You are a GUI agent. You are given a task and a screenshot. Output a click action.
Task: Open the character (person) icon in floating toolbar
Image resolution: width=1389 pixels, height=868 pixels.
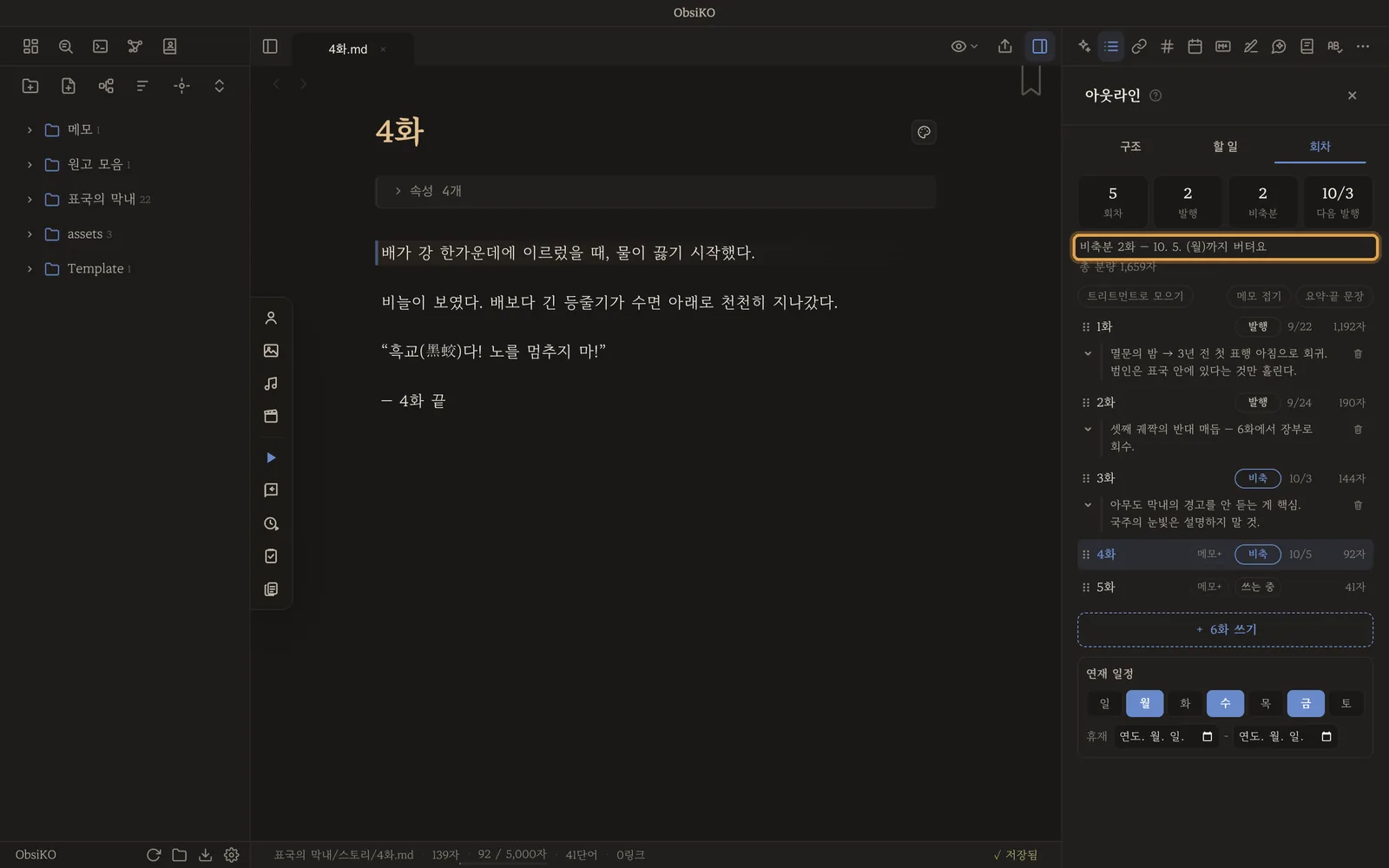271,318
